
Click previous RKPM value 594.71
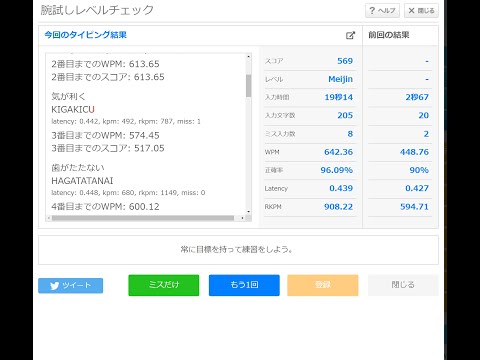tap(414, 207)
